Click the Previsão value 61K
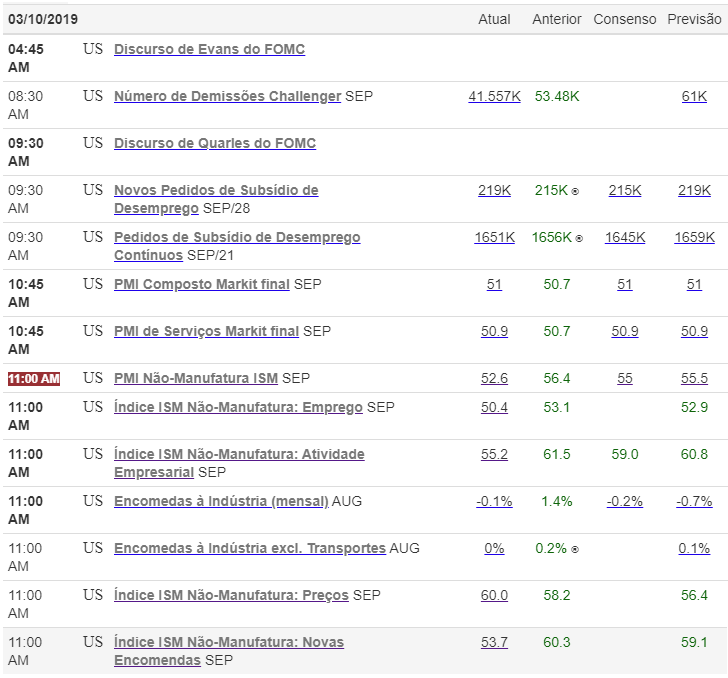The height and width of the screenshot is (678, 728). (694, 96)
